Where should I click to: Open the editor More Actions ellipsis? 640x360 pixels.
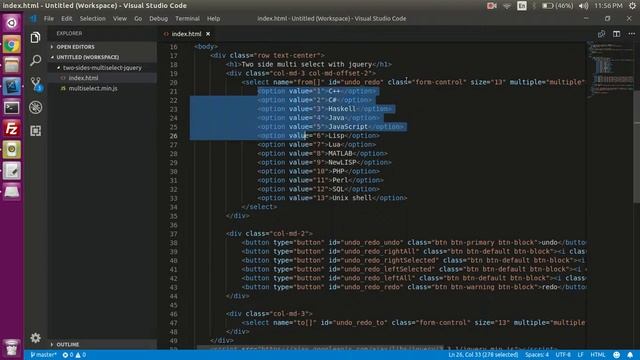tap(631, 34)
